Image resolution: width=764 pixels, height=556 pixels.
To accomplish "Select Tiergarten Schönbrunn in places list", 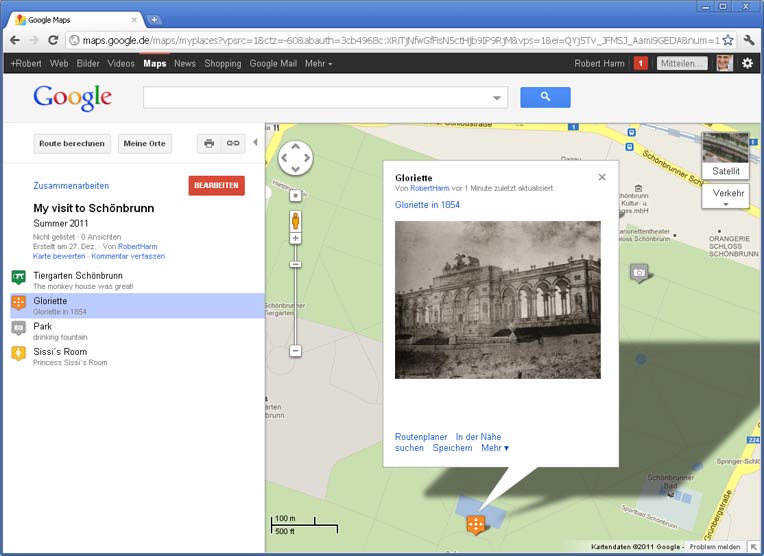I will pos(78,276).
